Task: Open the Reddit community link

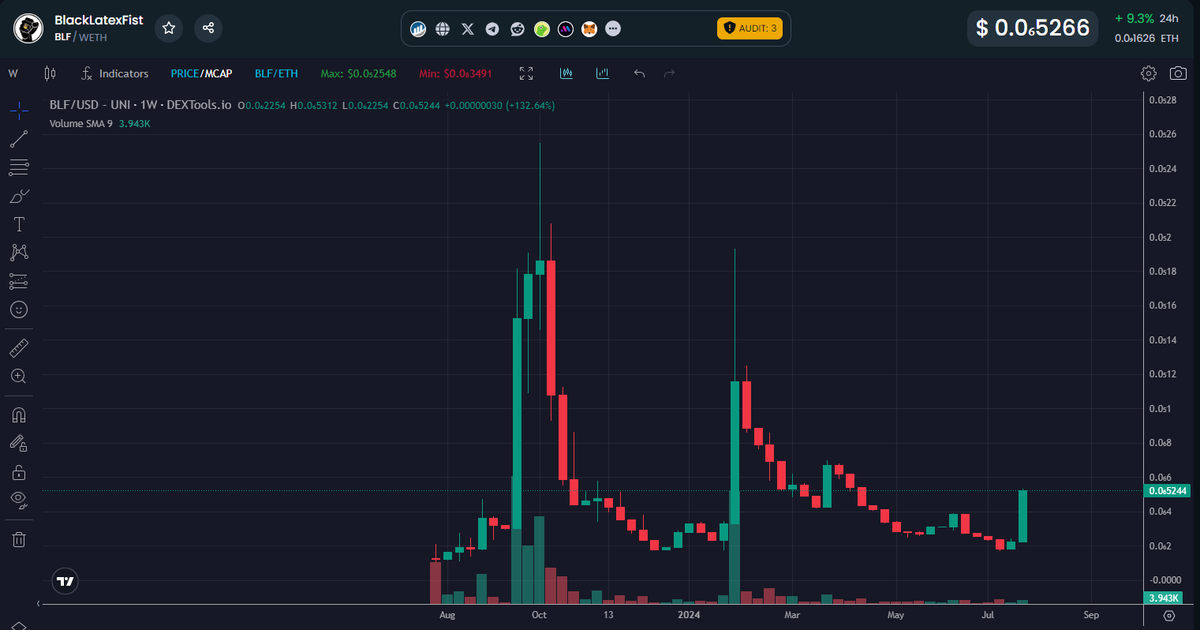Action: click(517, 29)
